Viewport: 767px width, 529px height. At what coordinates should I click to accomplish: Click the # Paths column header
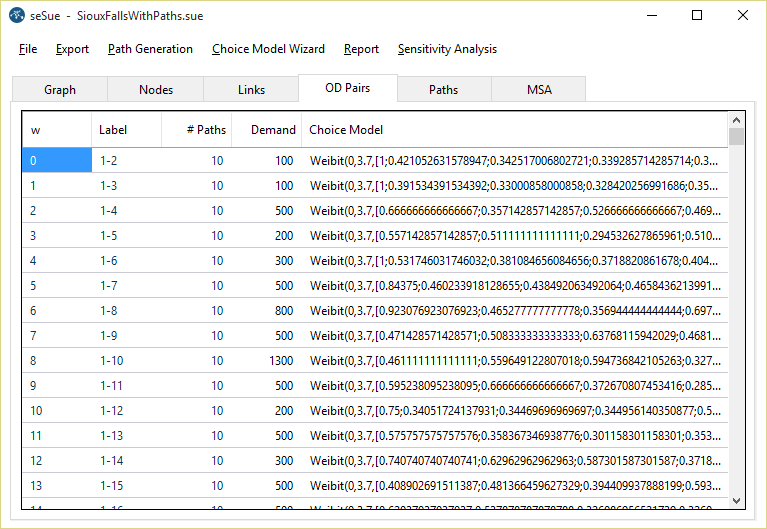(206, 130)
